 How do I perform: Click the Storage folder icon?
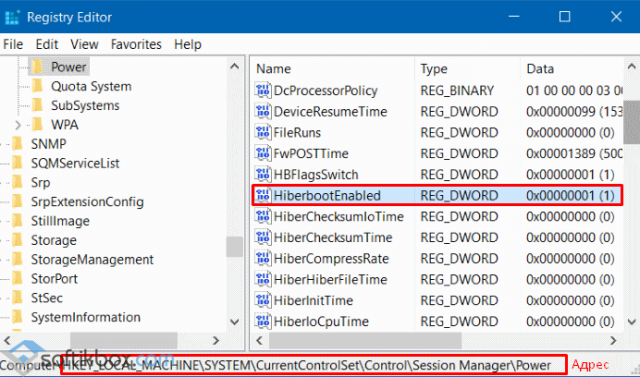pos(18,240)
